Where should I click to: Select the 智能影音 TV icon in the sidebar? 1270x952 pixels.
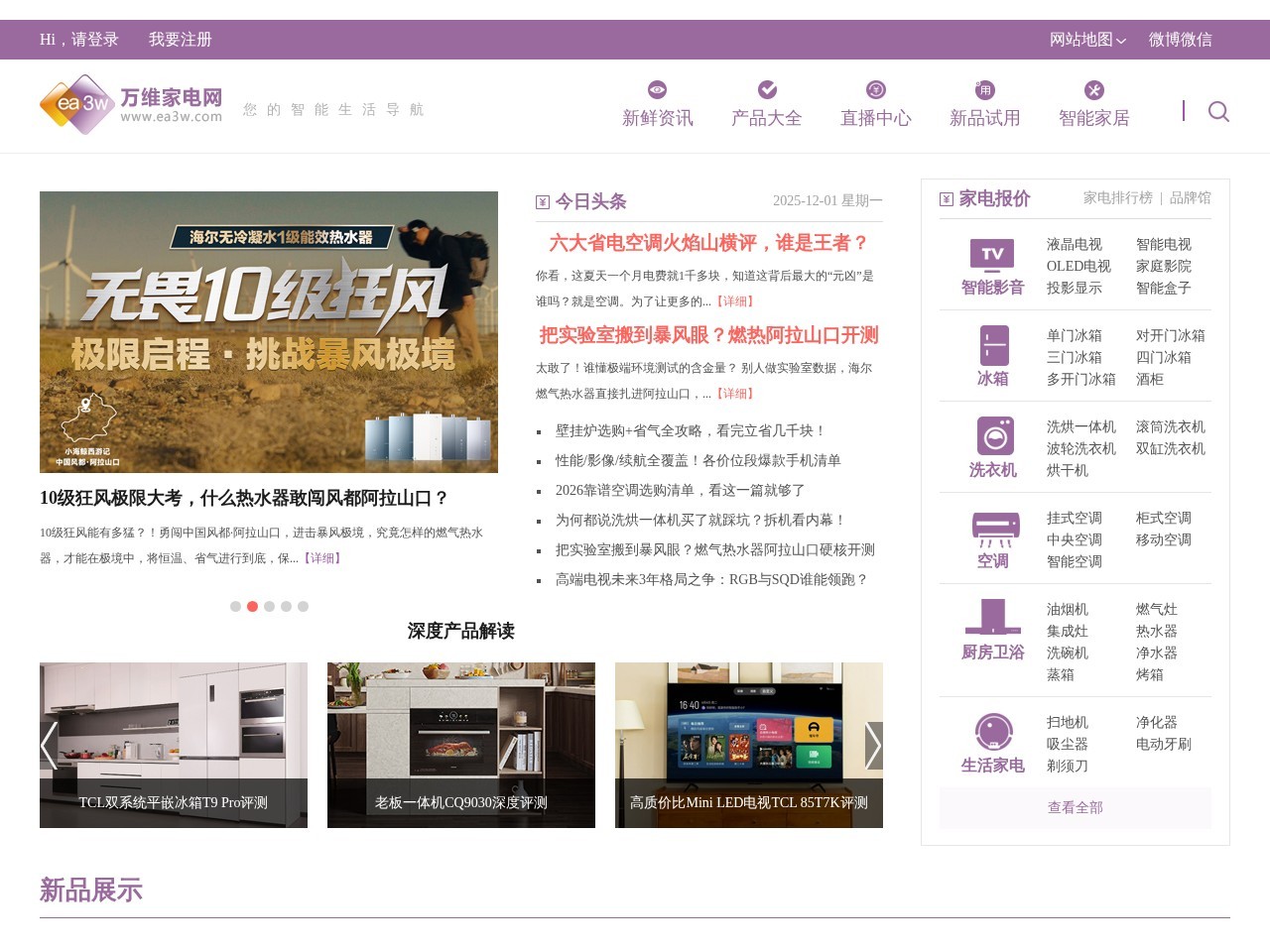click(991, 255)
